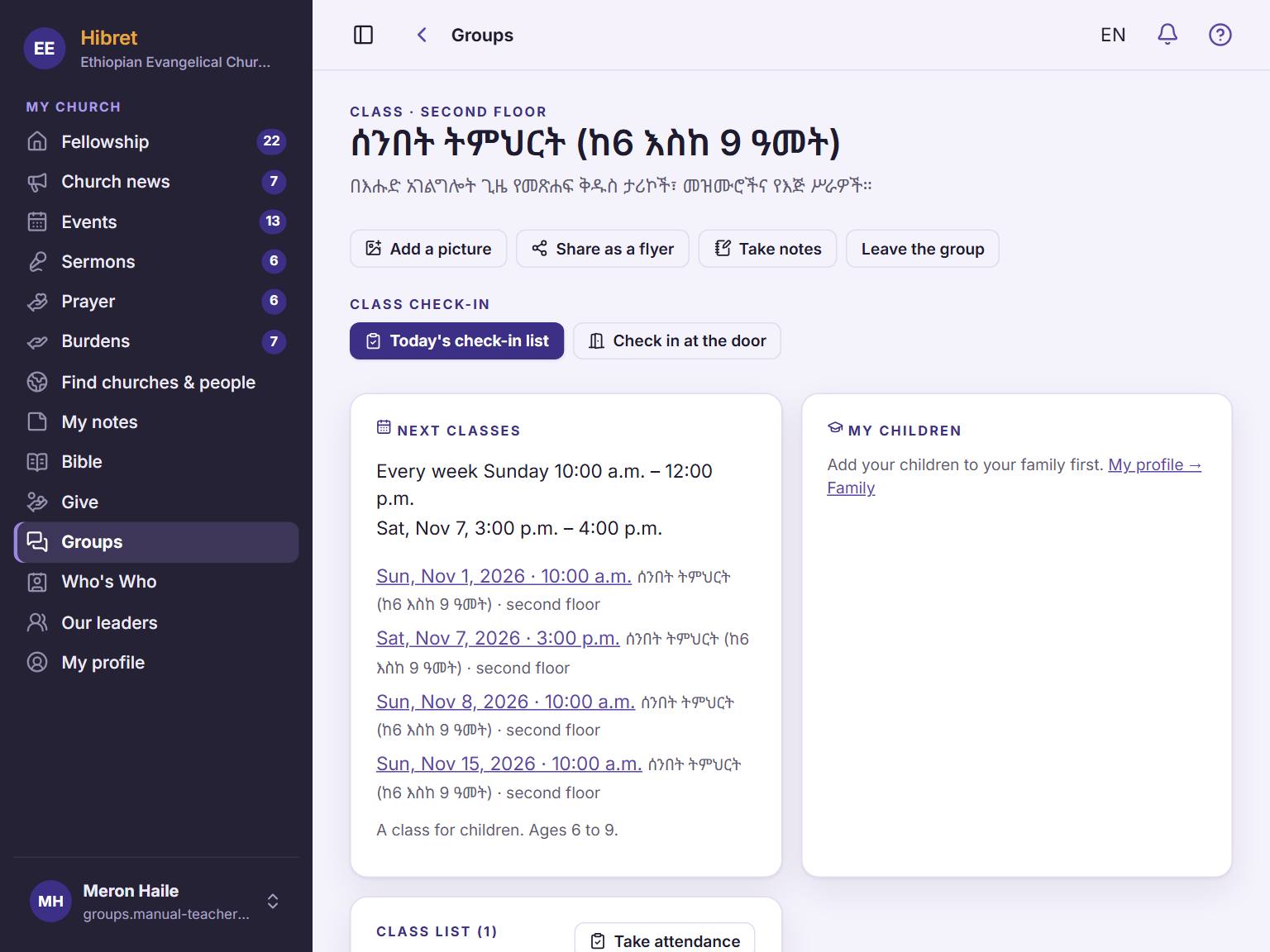Open Sat, Nov 7, 2026 class link
The image size is (1270, 952).
pyautogui.click(x=498, y=638)
